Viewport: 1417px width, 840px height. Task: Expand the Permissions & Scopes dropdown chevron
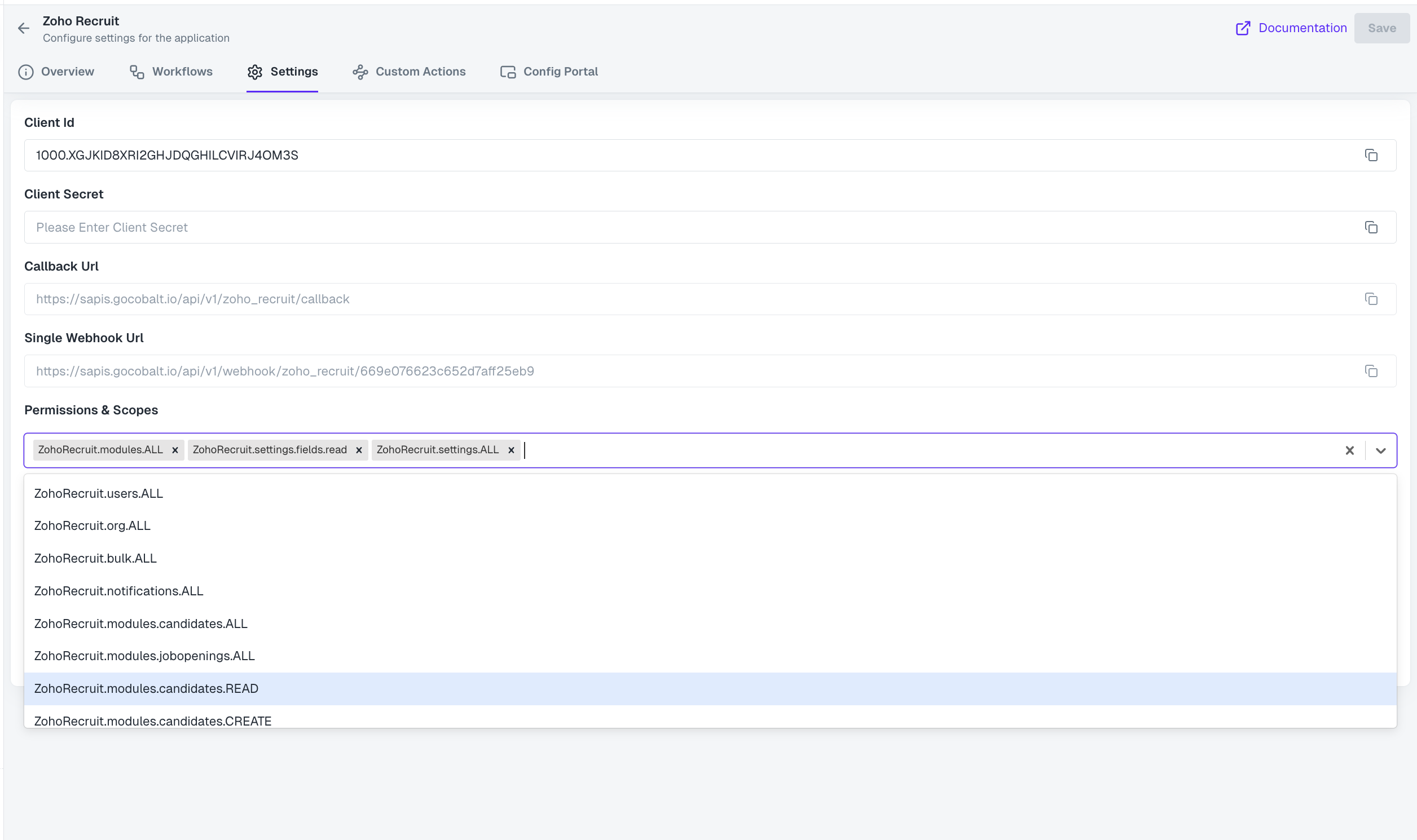pos(1380,450)
